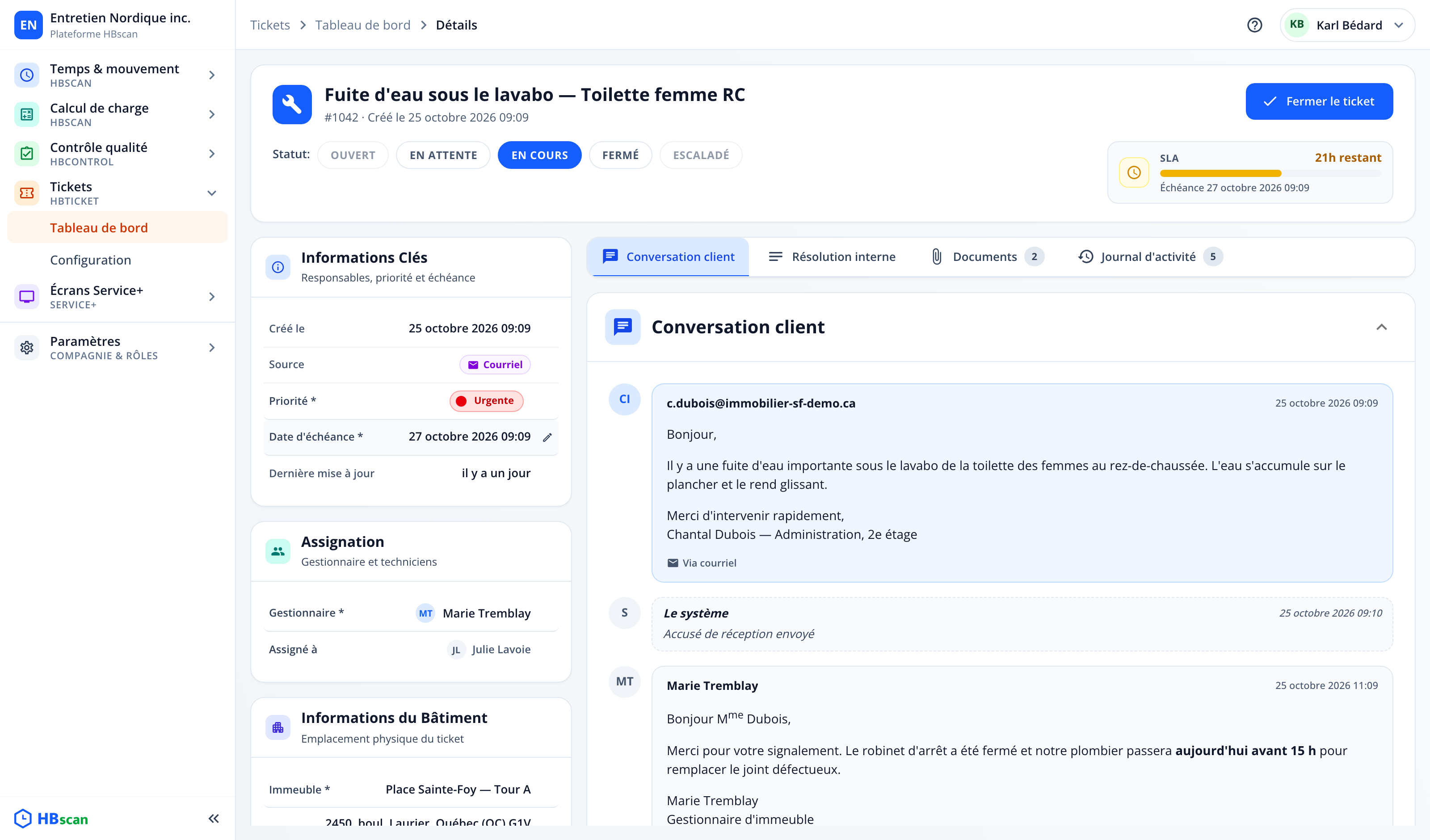Collapse the sidebar with double chevron icon
This screenshot has height=840, width=1430.
click(x=214, y=819)
